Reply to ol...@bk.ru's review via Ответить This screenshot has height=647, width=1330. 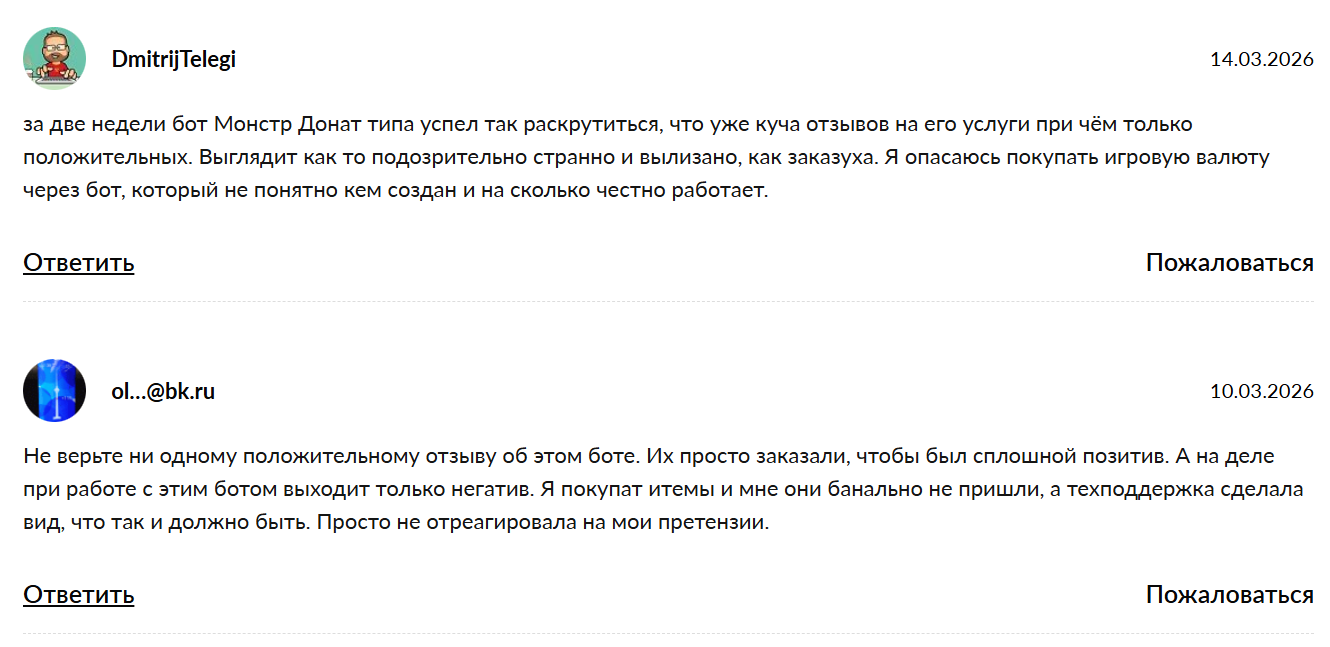pyautogui.click(x=78, y=595)
